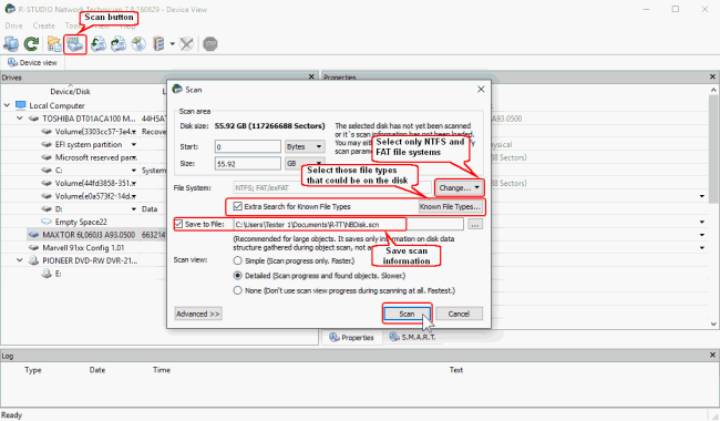Viewport: 720px width, 421px height.
Task: Collapse the PIONEER DVD-RW drive node
Action: click(20, 260)
